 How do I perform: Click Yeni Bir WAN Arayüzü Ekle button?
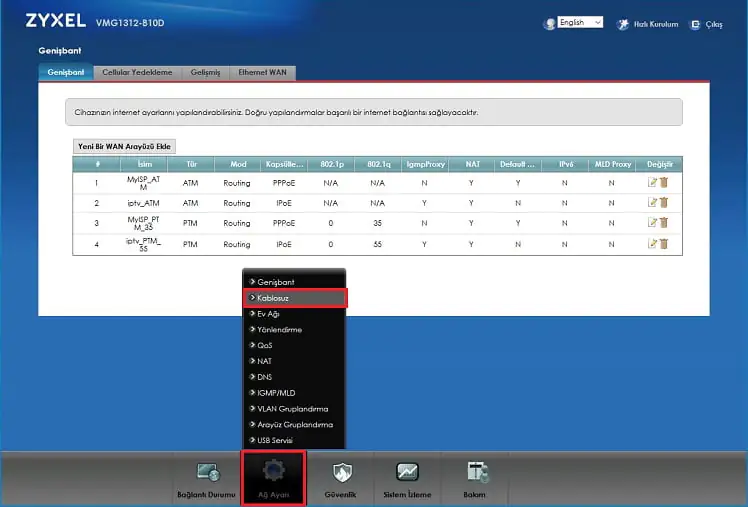(125, 146)
